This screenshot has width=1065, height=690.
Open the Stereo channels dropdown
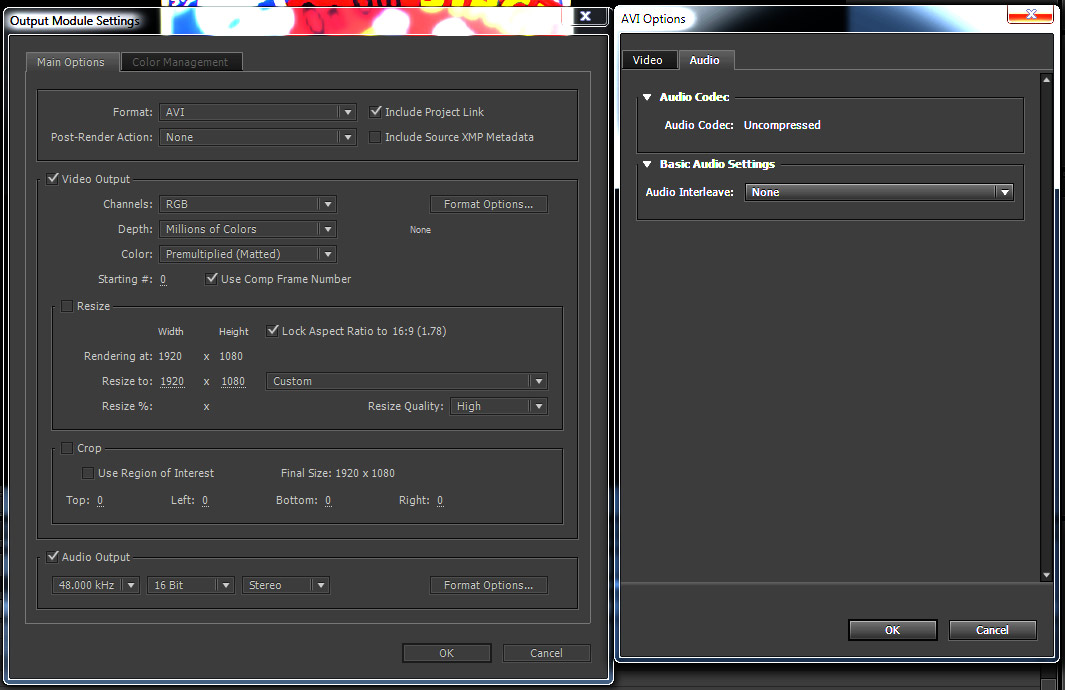coord(286,585)
